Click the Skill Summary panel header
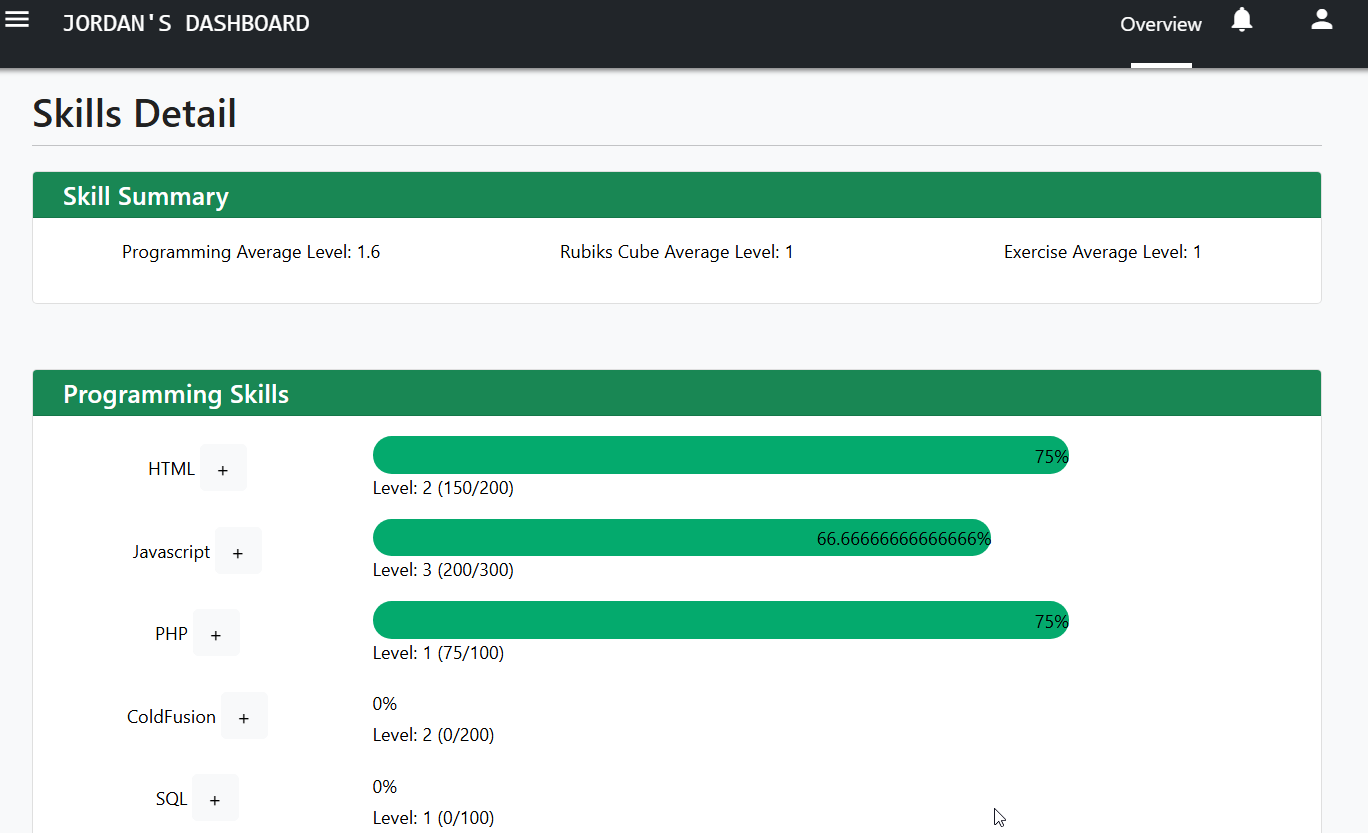The image size is (1368, 833). (x=676, y=196)
